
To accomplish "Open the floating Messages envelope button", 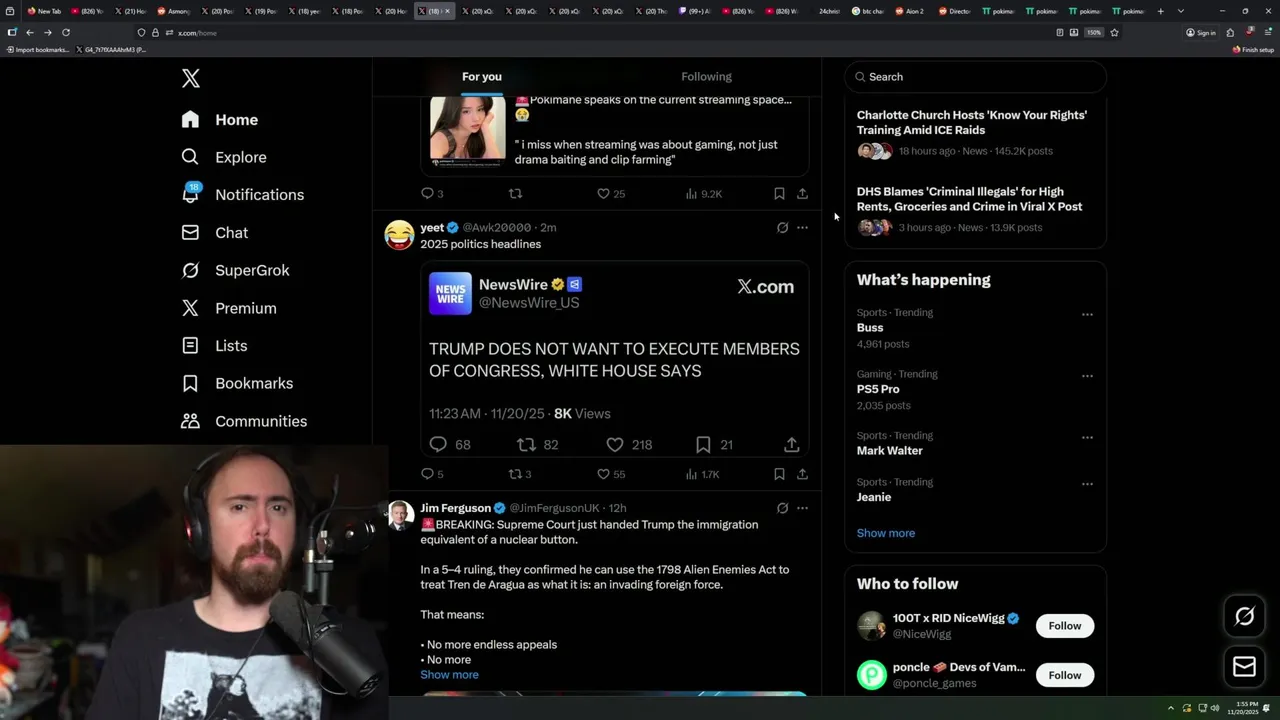I will coord(1244,666).
